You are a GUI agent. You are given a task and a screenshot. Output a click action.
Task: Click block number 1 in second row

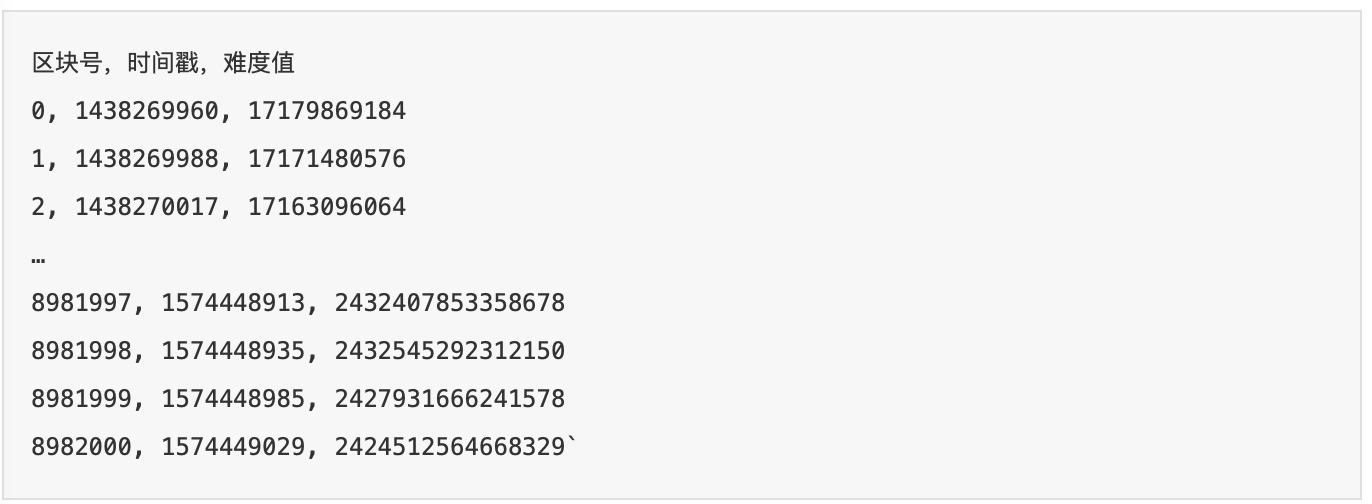(38, 159)
